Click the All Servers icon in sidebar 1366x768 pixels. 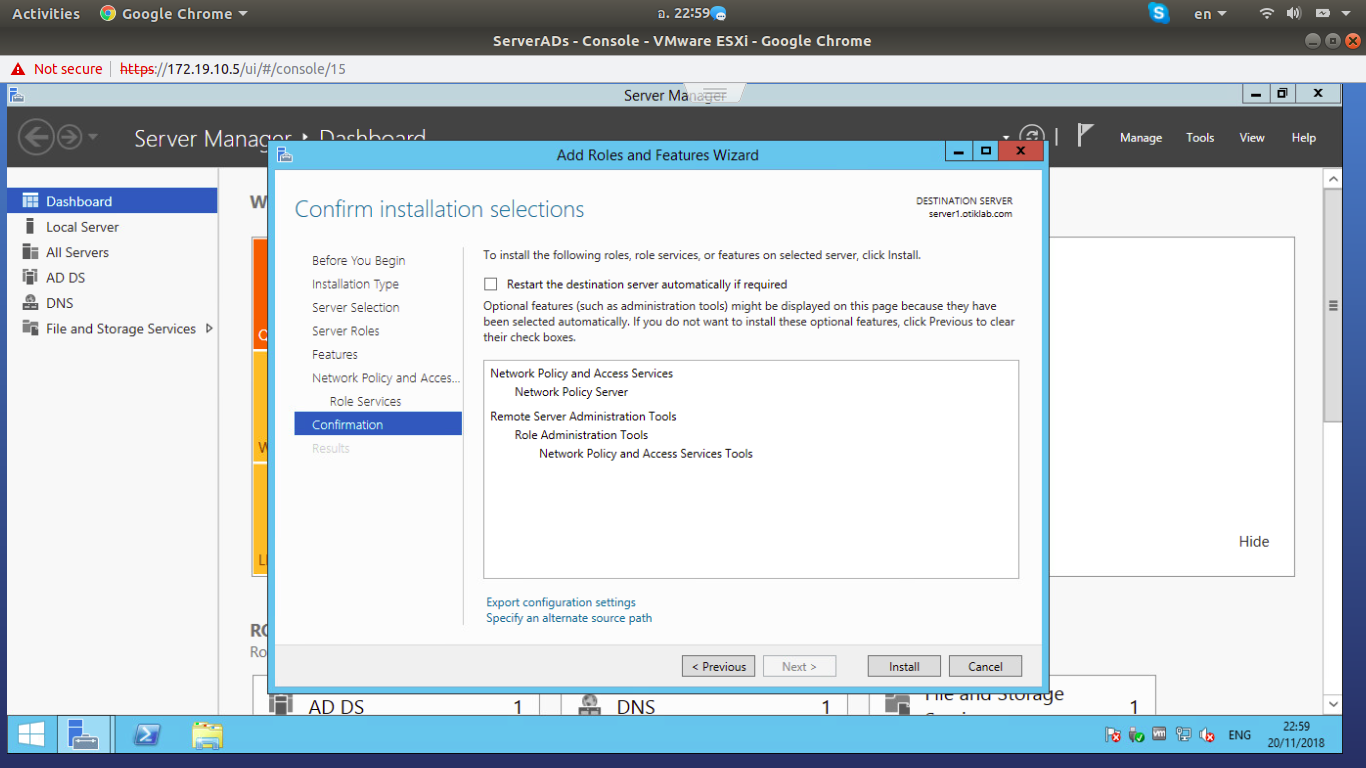click(30, 252)
